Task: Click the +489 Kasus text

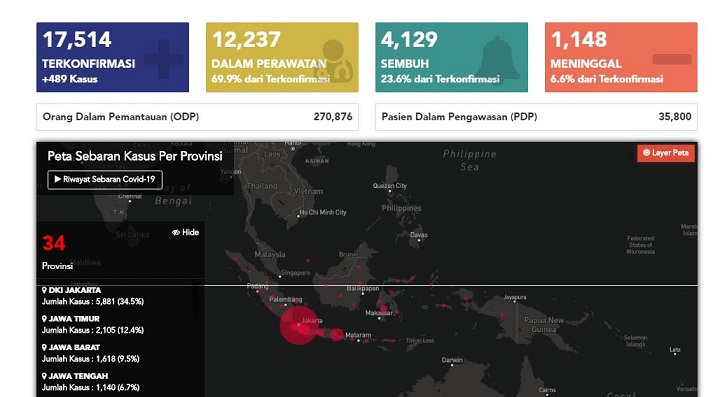Action: click(x=70, y=79)
